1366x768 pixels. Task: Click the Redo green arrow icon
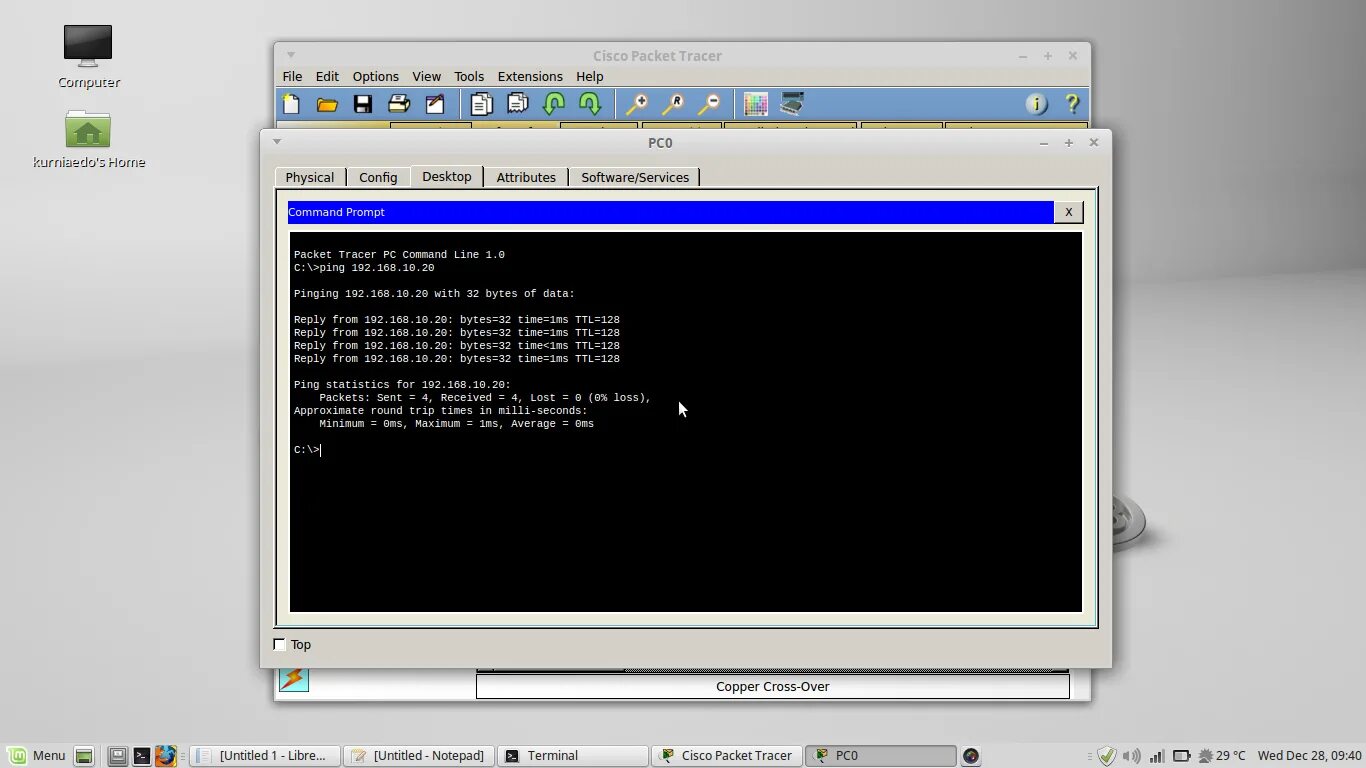pos(590,104)
